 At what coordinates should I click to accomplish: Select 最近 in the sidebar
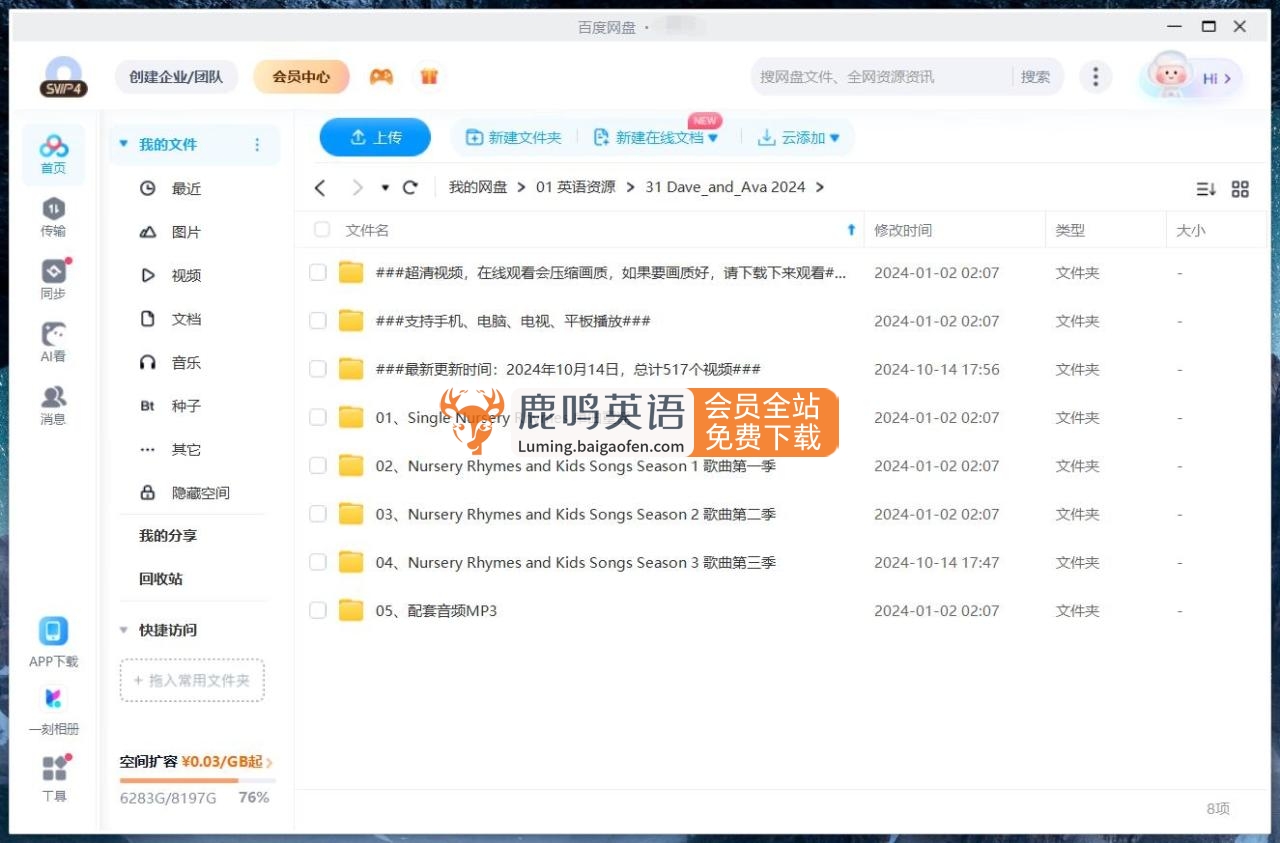click(x=186, y=188)
